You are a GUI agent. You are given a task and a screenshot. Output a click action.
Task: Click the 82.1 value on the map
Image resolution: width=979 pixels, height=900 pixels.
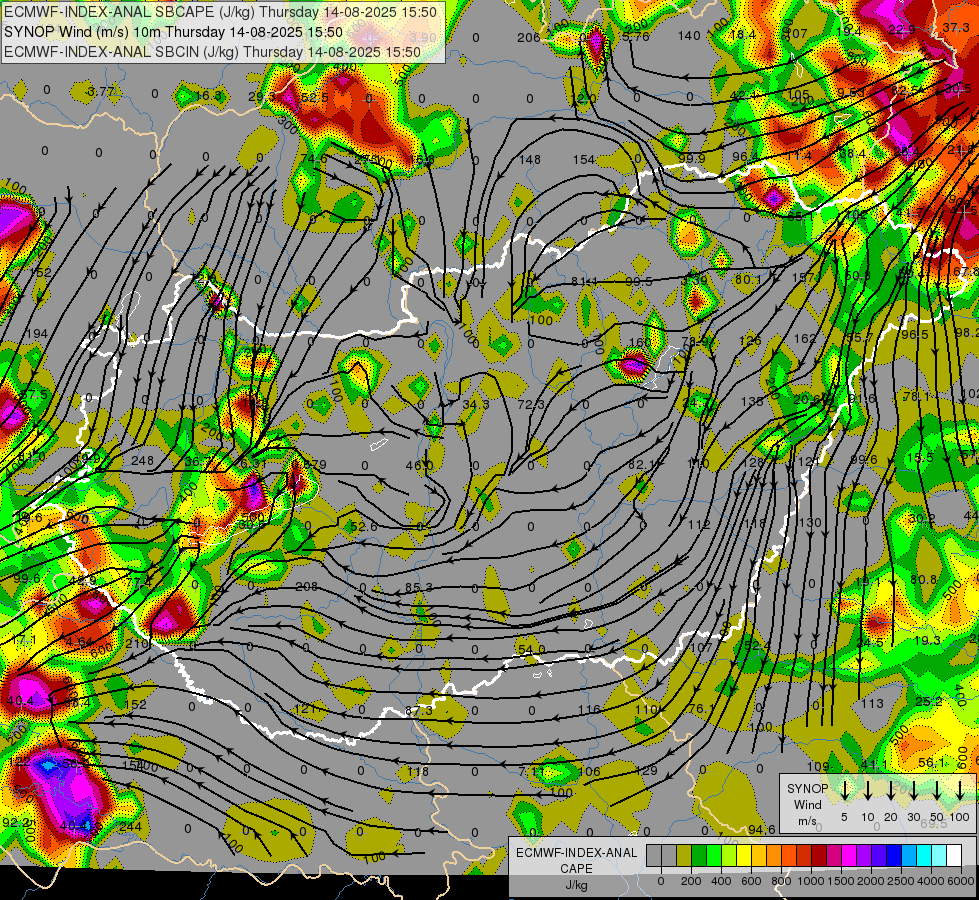(642, 465)
